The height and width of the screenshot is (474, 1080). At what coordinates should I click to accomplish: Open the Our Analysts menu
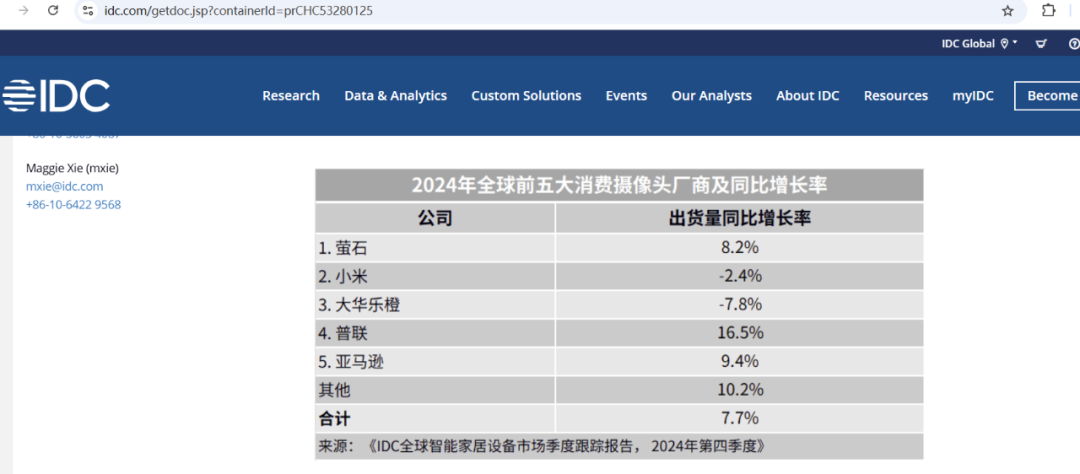(x=712, y=96)
